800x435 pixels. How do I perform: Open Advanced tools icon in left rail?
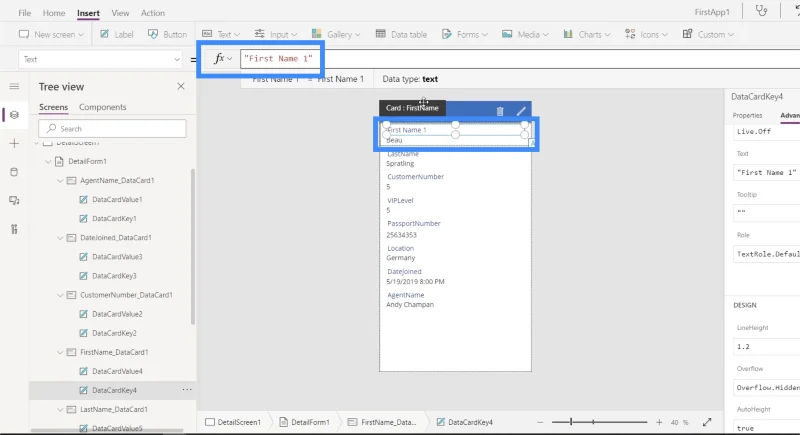(14, 229)
